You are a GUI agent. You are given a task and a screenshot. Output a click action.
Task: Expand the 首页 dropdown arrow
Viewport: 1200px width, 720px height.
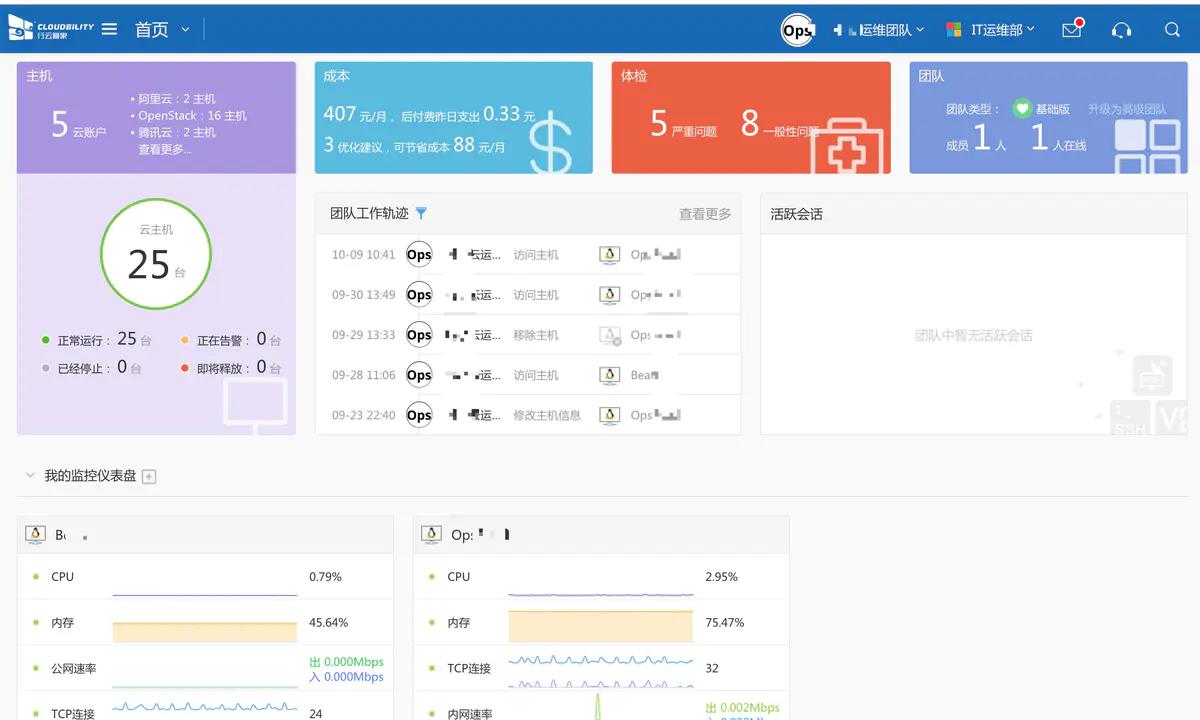[x=185, y=30]
